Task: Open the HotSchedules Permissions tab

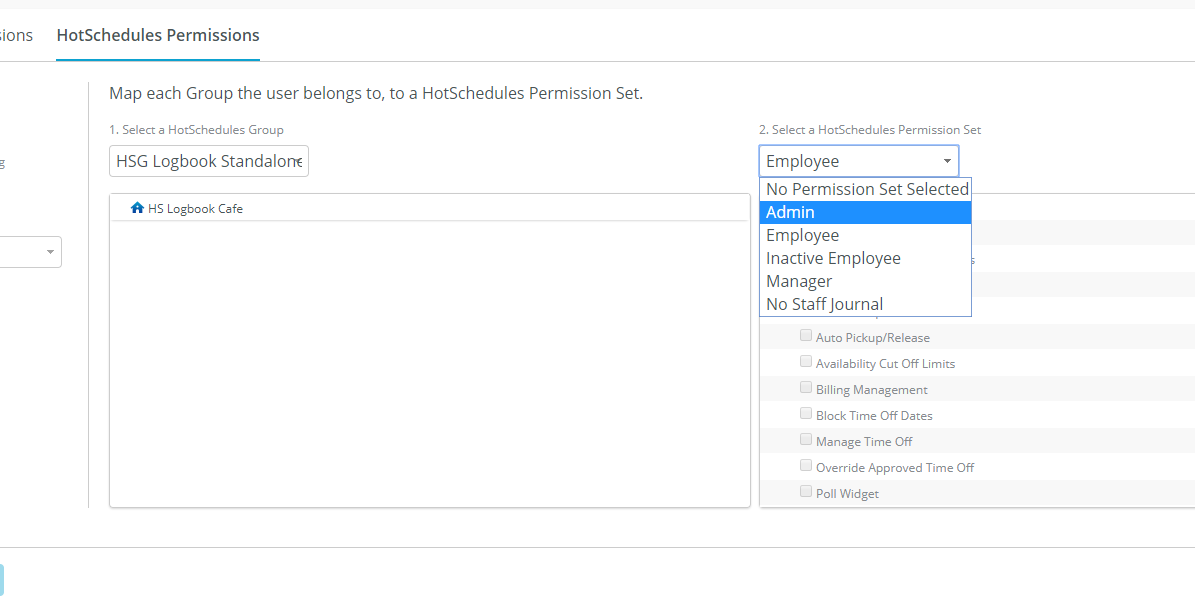Action: (158, 35)
